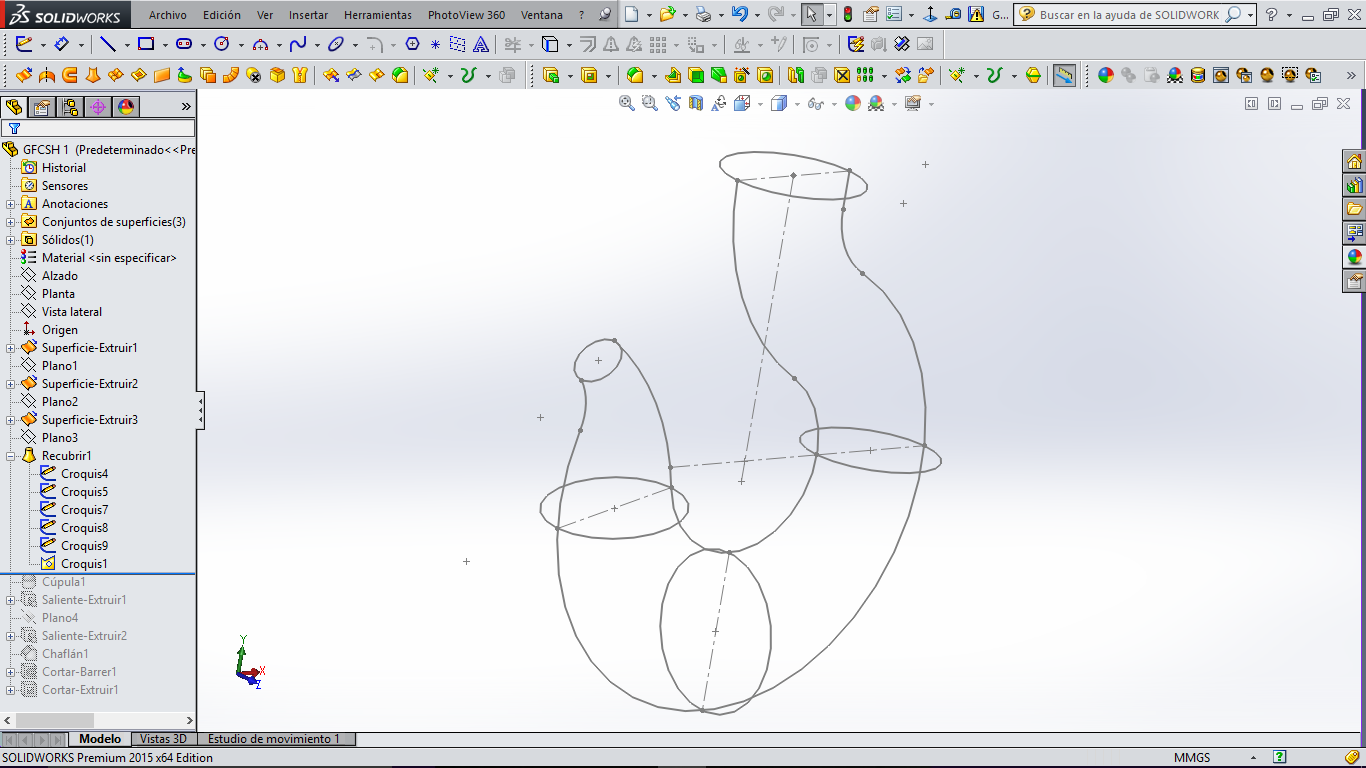The width and height of the screenshot is (1366, 768).
Task: Click the Revolved Surface tool icon
Action: coord(47,75)
